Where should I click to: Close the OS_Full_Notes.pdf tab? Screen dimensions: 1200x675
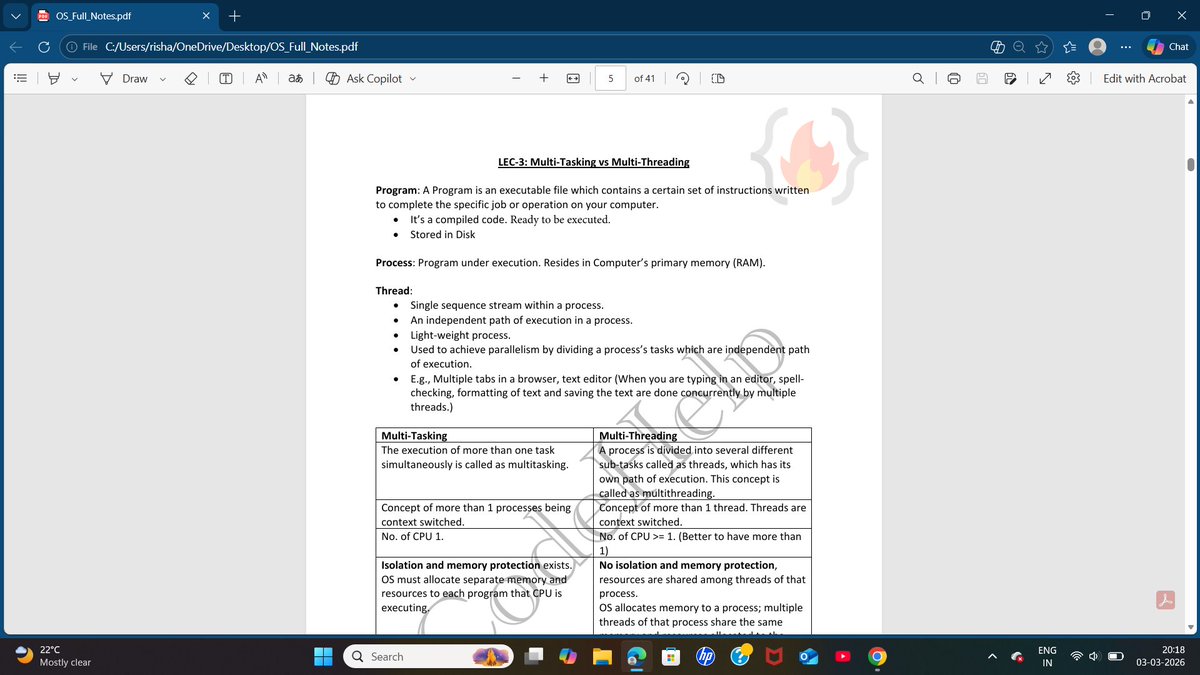pos(204,16)
